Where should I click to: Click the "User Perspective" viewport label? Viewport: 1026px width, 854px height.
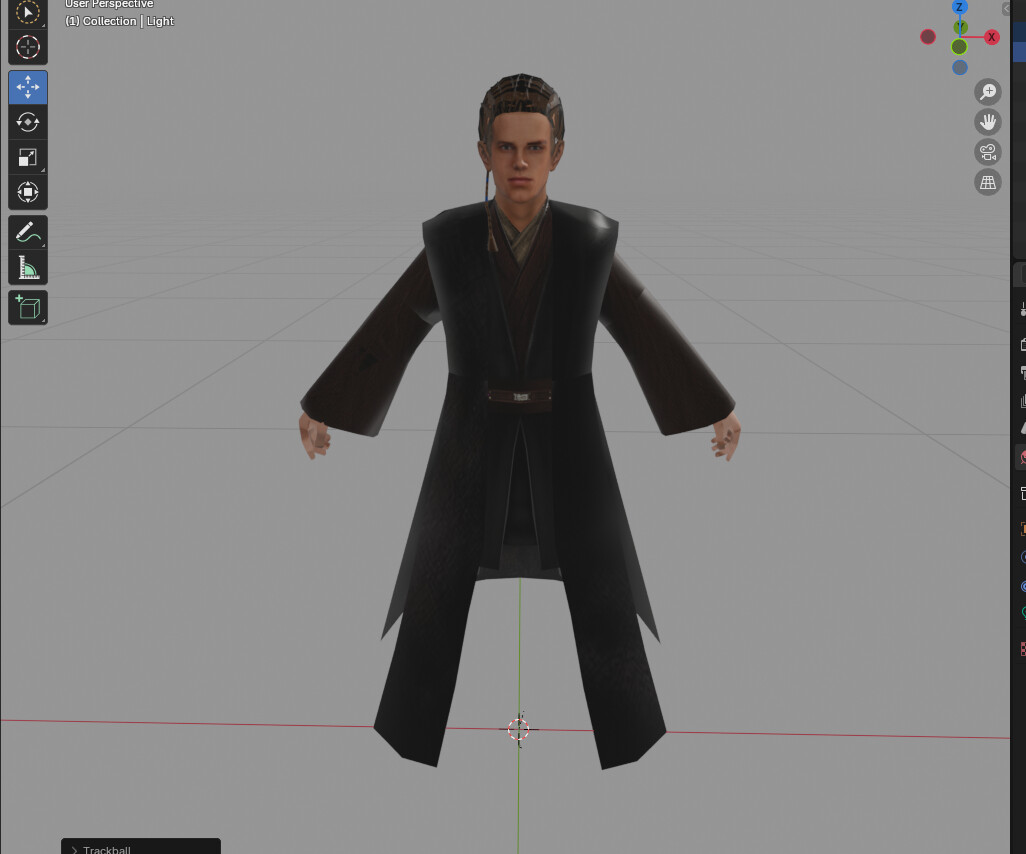(109, 5)
